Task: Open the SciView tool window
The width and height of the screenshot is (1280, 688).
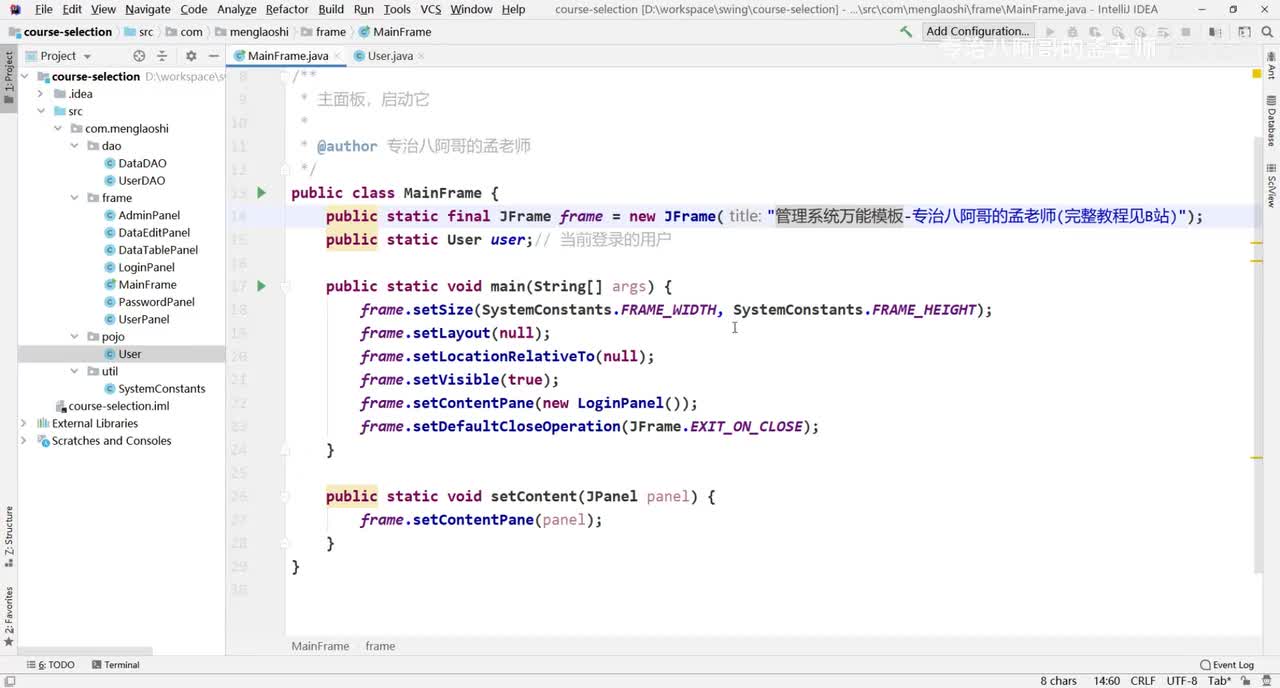Action: coord(1271,184)
